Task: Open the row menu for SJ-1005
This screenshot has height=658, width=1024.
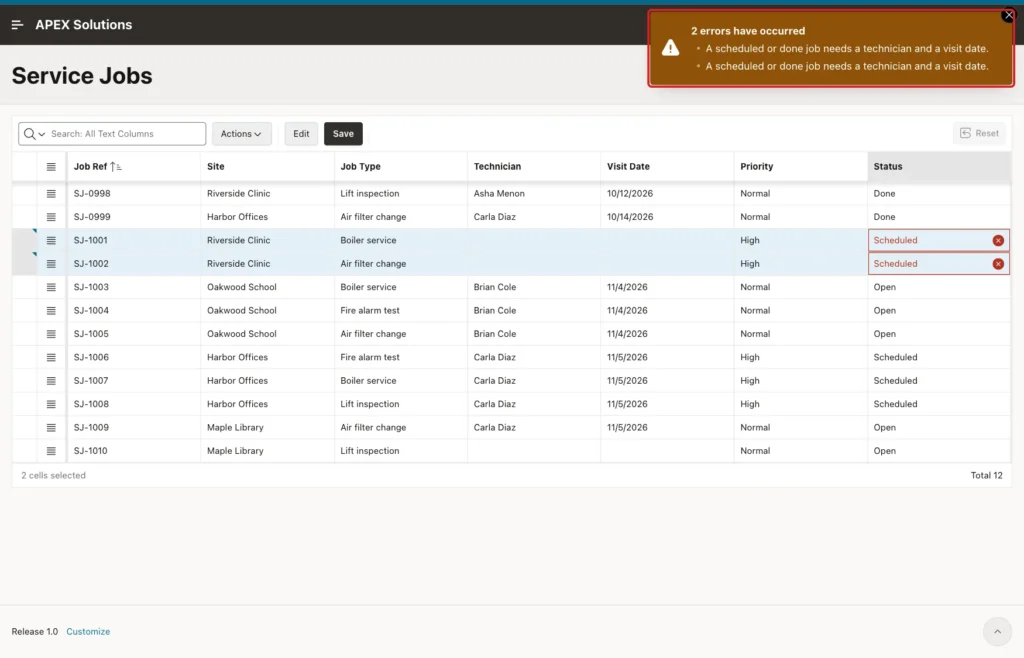Action: (51, 334)
